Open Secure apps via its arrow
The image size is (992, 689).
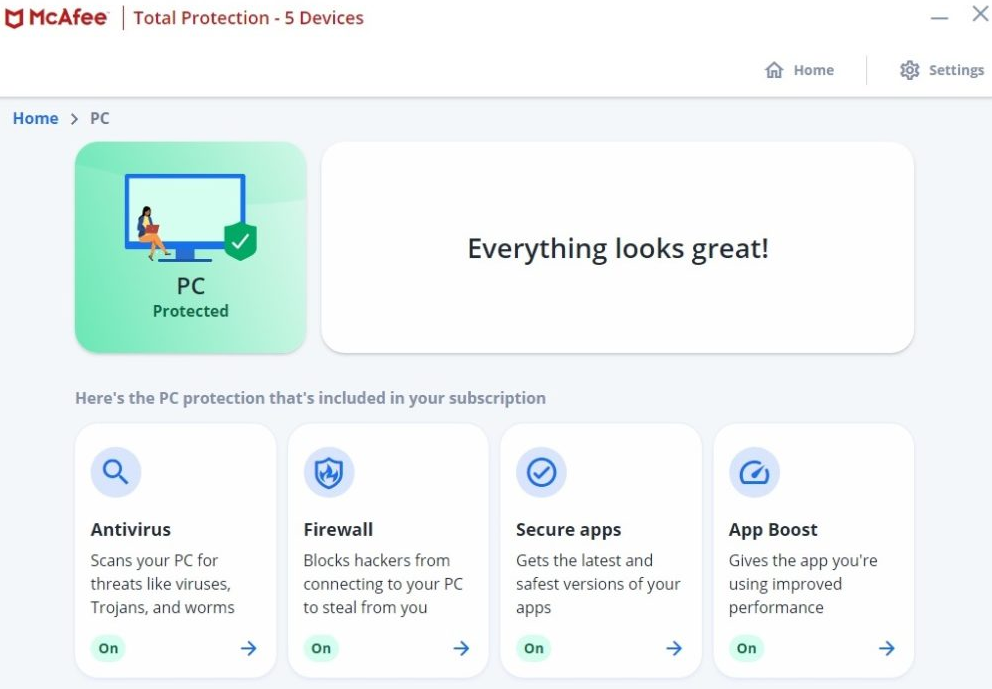pyautogui.click(x=674, y=648)
